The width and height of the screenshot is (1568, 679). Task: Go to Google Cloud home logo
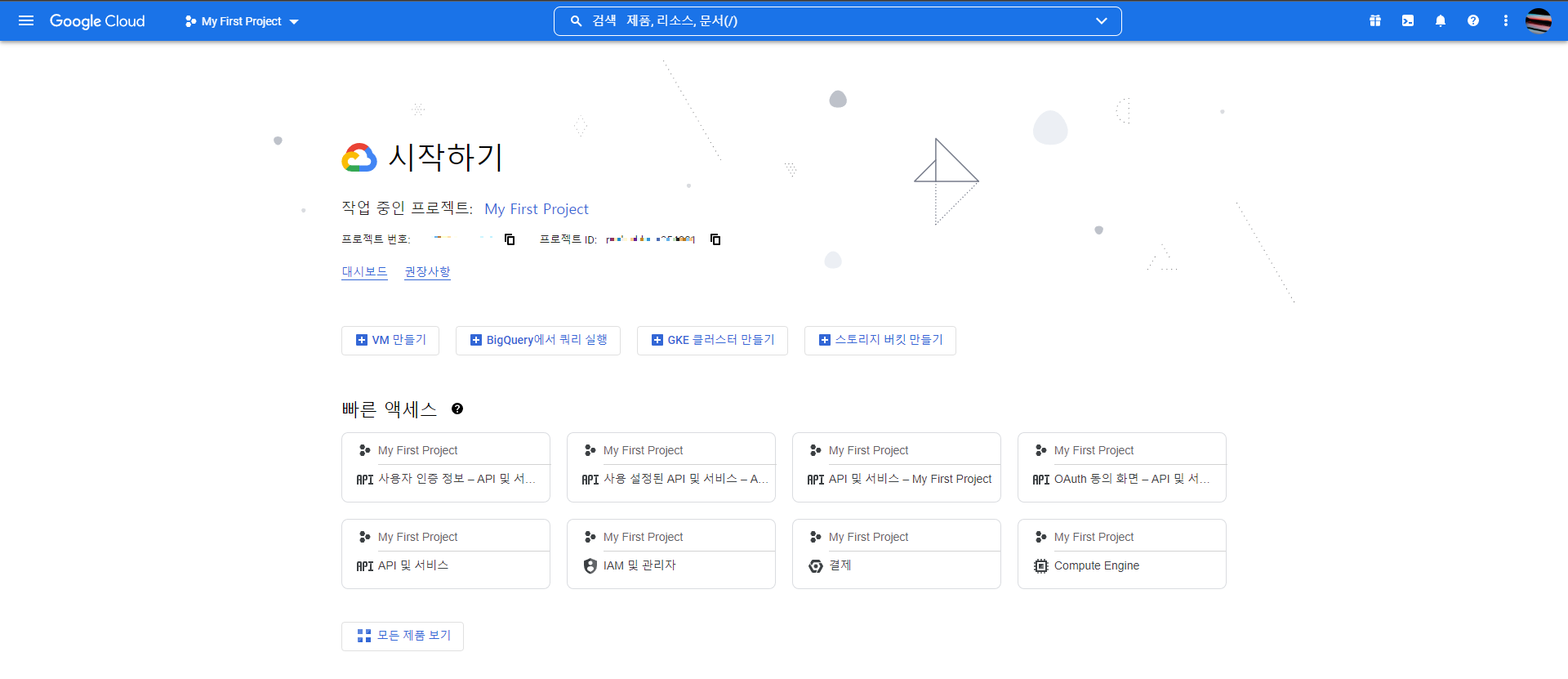click(97, 21)
